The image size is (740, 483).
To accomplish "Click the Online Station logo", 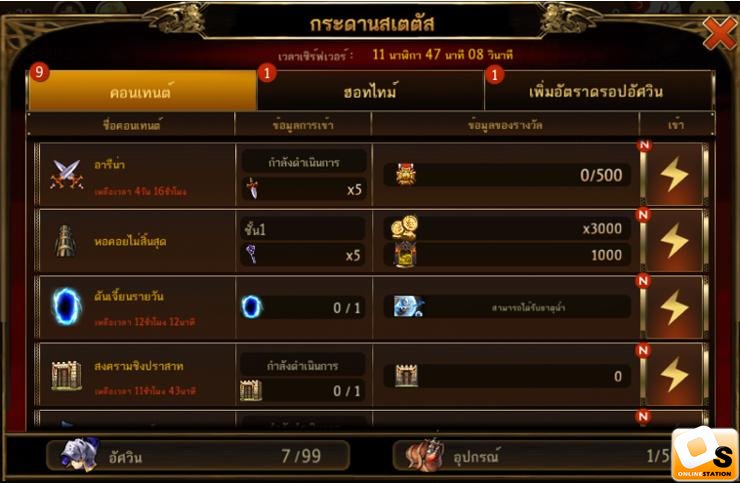I will coord(704,455).
